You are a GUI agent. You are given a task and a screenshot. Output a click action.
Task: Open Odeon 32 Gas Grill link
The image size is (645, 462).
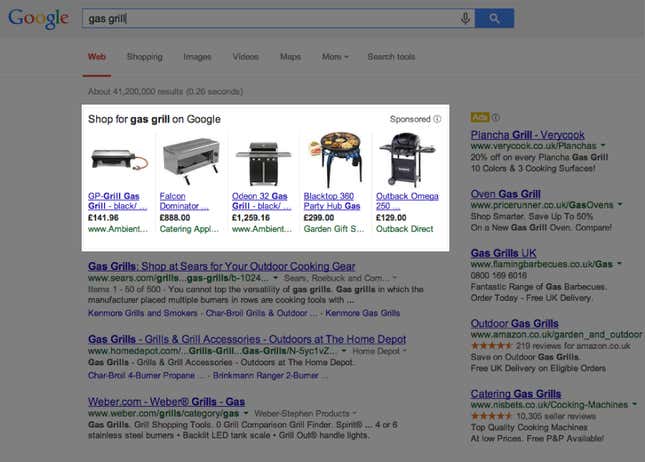click(x=261, y=201)
